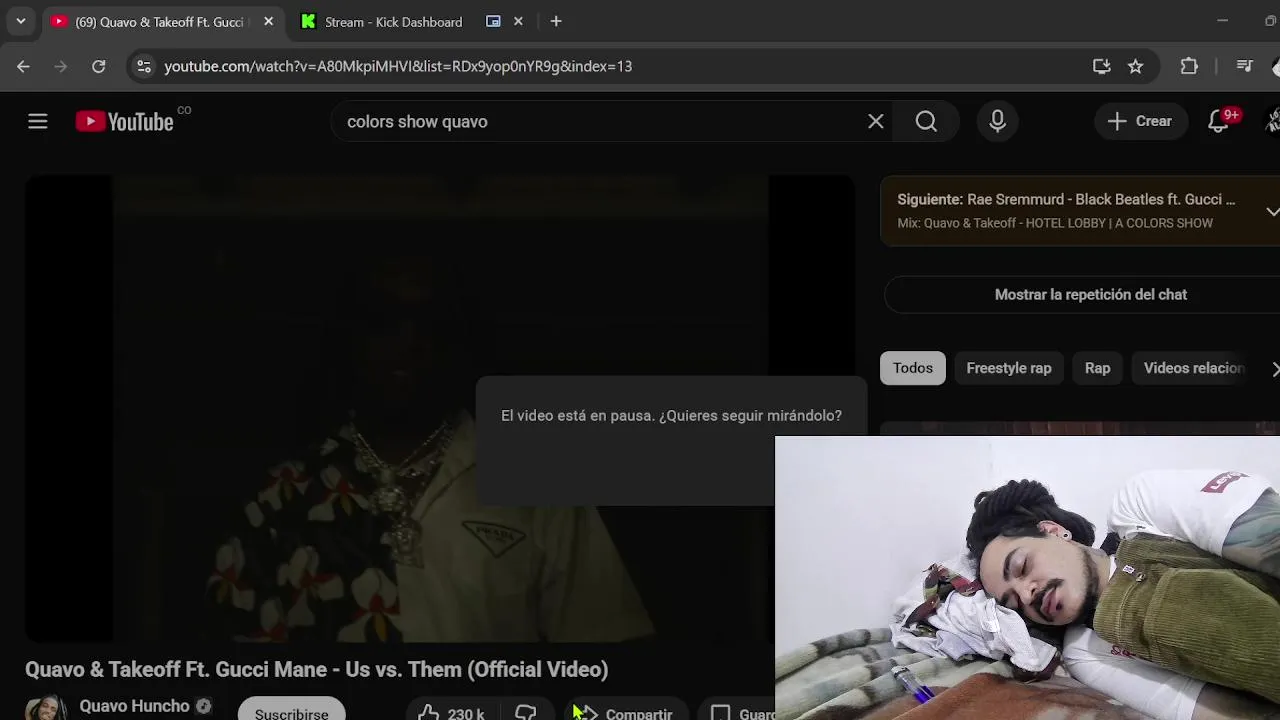Dislike the video thumbs-down icon
Screen dimensions: 1280x720
pos(526,711)
